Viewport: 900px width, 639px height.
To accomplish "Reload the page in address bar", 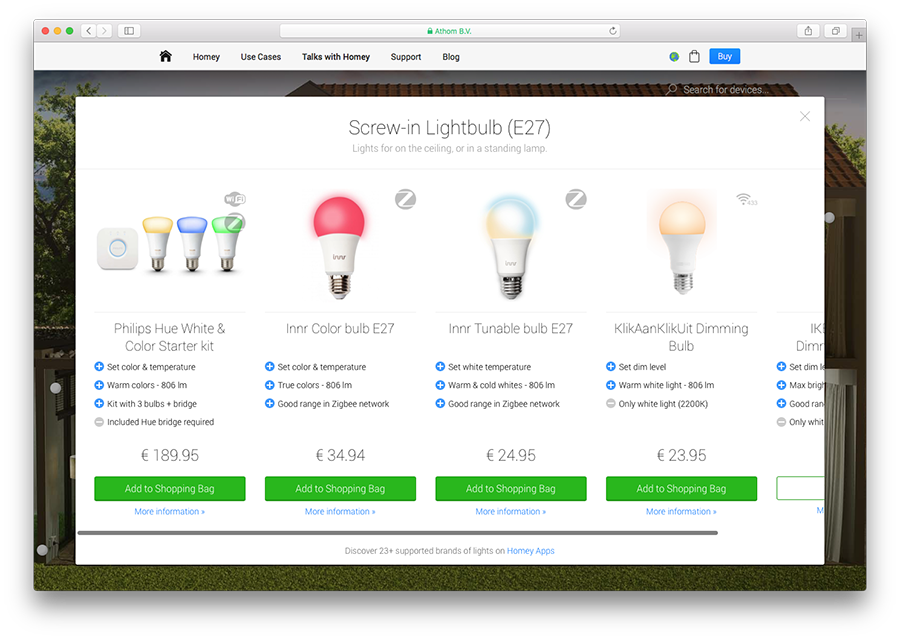I will click(612, 31).
